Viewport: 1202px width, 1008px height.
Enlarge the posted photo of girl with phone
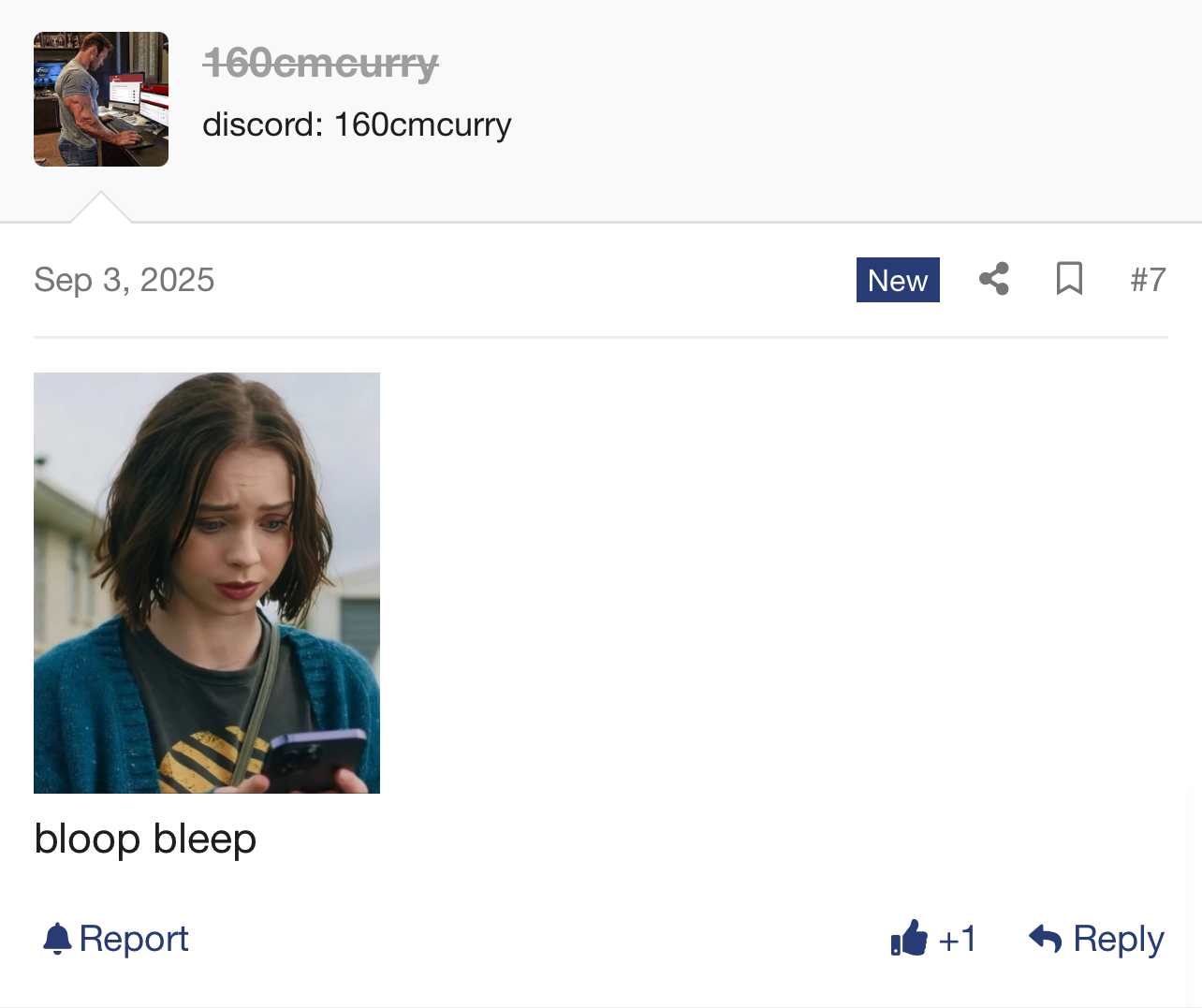click(x=207, y=583)
